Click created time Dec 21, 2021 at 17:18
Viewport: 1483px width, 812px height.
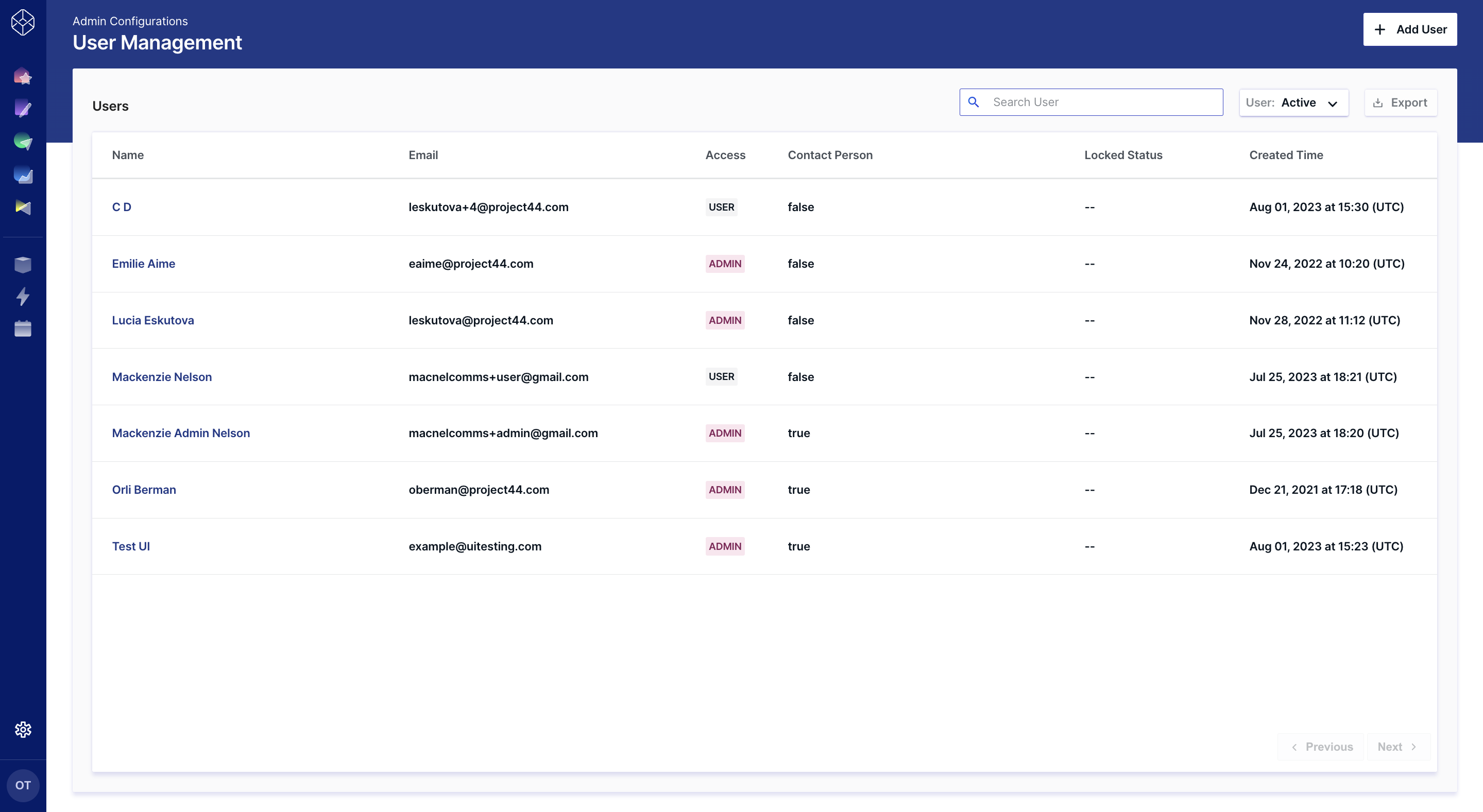tap(1323, 489)
